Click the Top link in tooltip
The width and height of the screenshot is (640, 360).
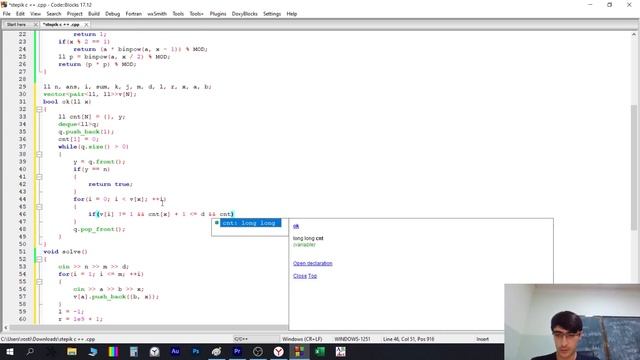click(313, 276)
